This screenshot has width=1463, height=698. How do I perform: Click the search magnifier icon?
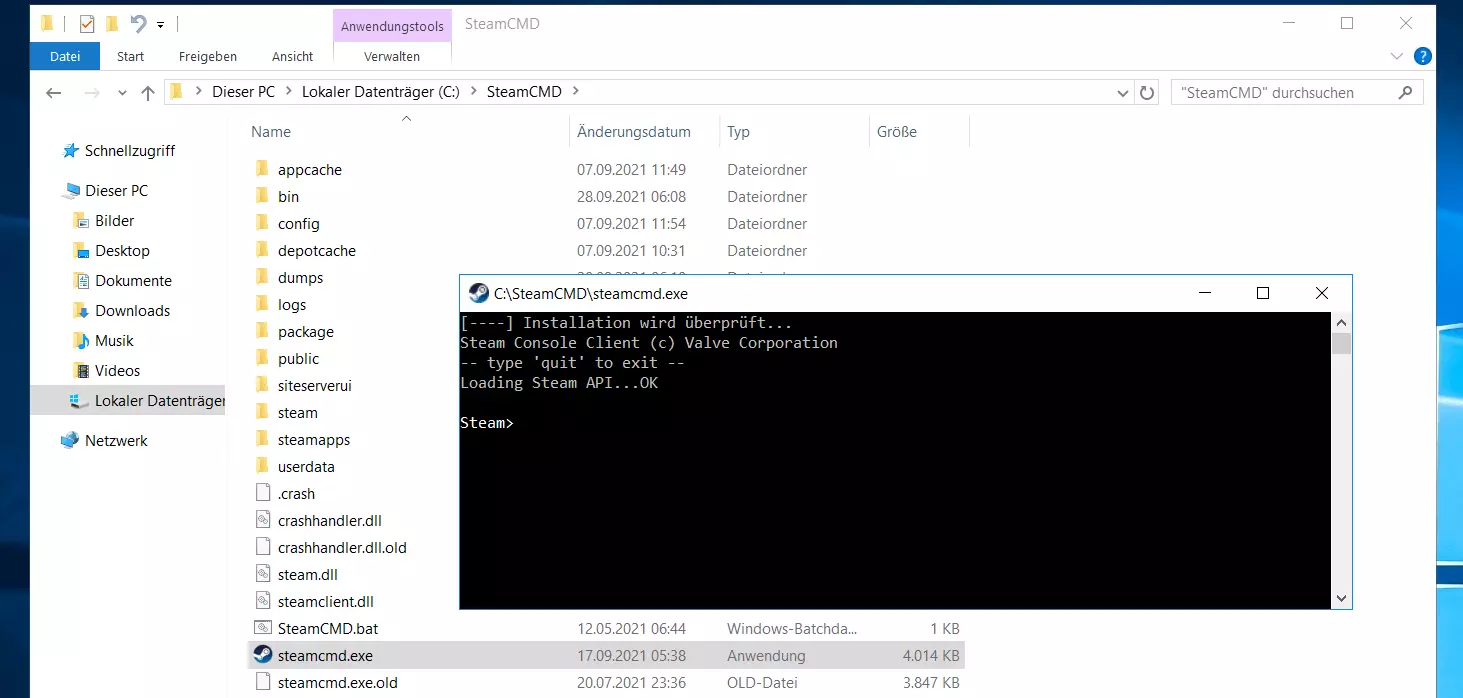tap(1406, 92)
